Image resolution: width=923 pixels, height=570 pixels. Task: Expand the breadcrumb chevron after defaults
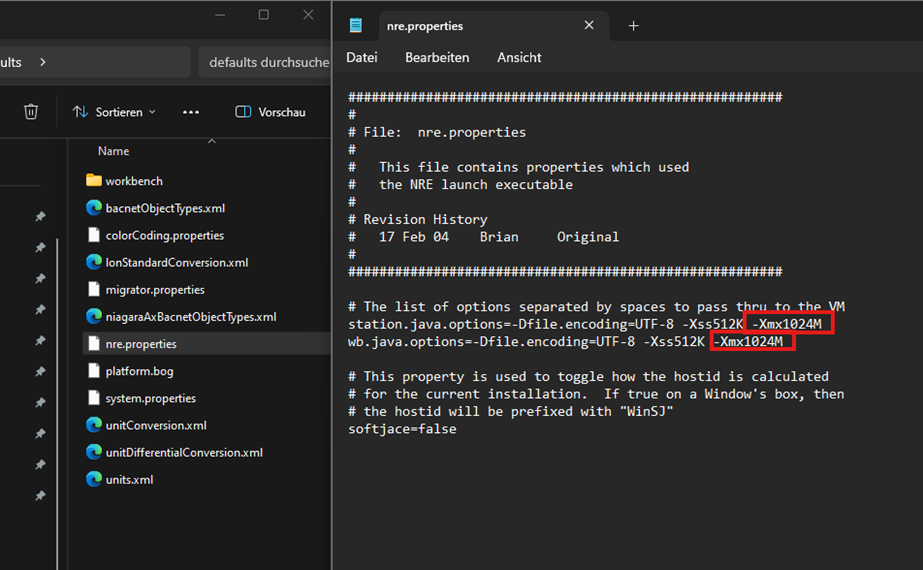point(42,62)
